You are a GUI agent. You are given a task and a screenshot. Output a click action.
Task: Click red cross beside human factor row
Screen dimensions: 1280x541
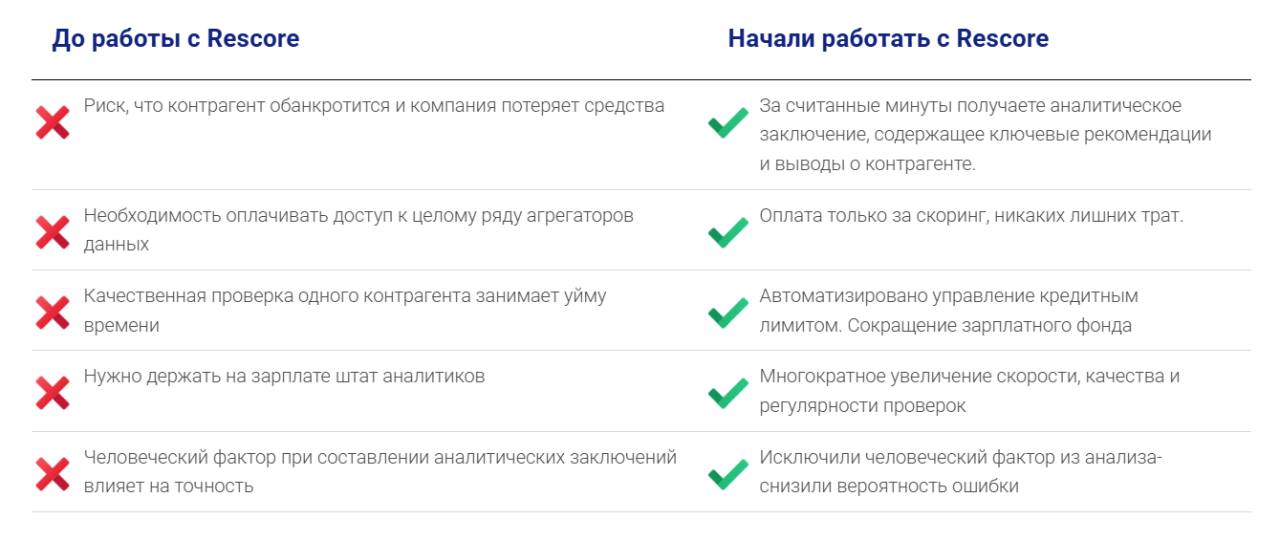click(x=52, y=474)
